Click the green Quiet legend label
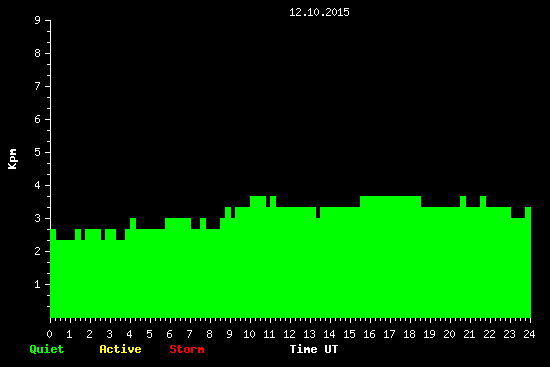550x367 pixels. point(47,349)
